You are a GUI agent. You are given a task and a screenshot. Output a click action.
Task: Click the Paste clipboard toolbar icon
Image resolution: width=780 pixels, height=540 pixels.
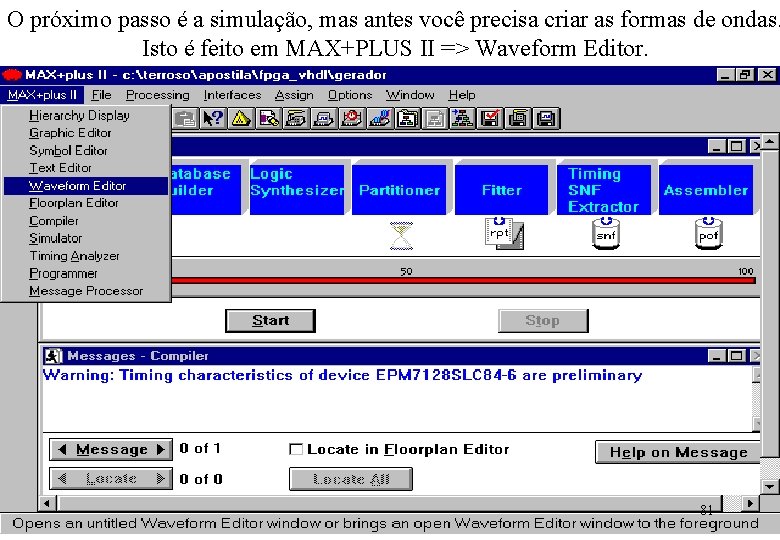coord(186,119)
